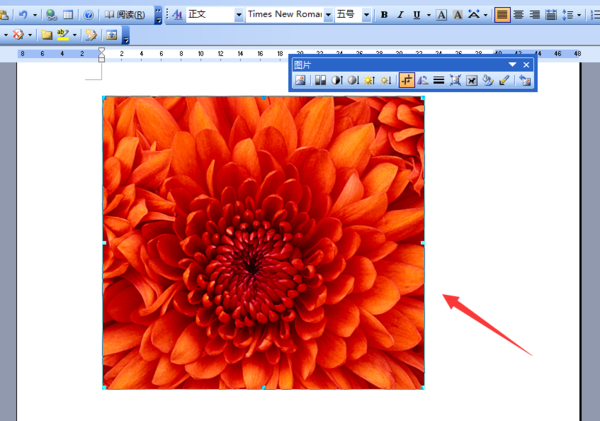600x421 pixels.
Task: Click the Paste icon
Action: (4, 15)
